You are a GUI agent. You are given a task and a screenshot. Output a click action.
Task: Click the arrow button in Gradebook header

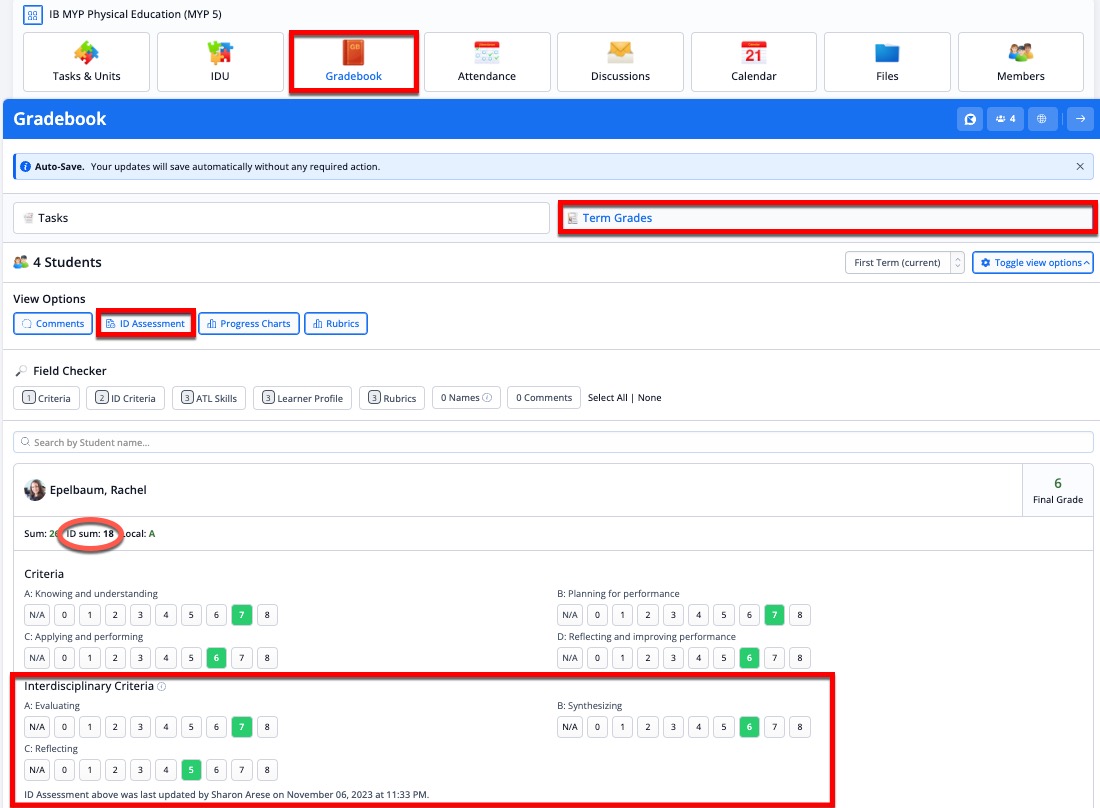[1079, 119]
